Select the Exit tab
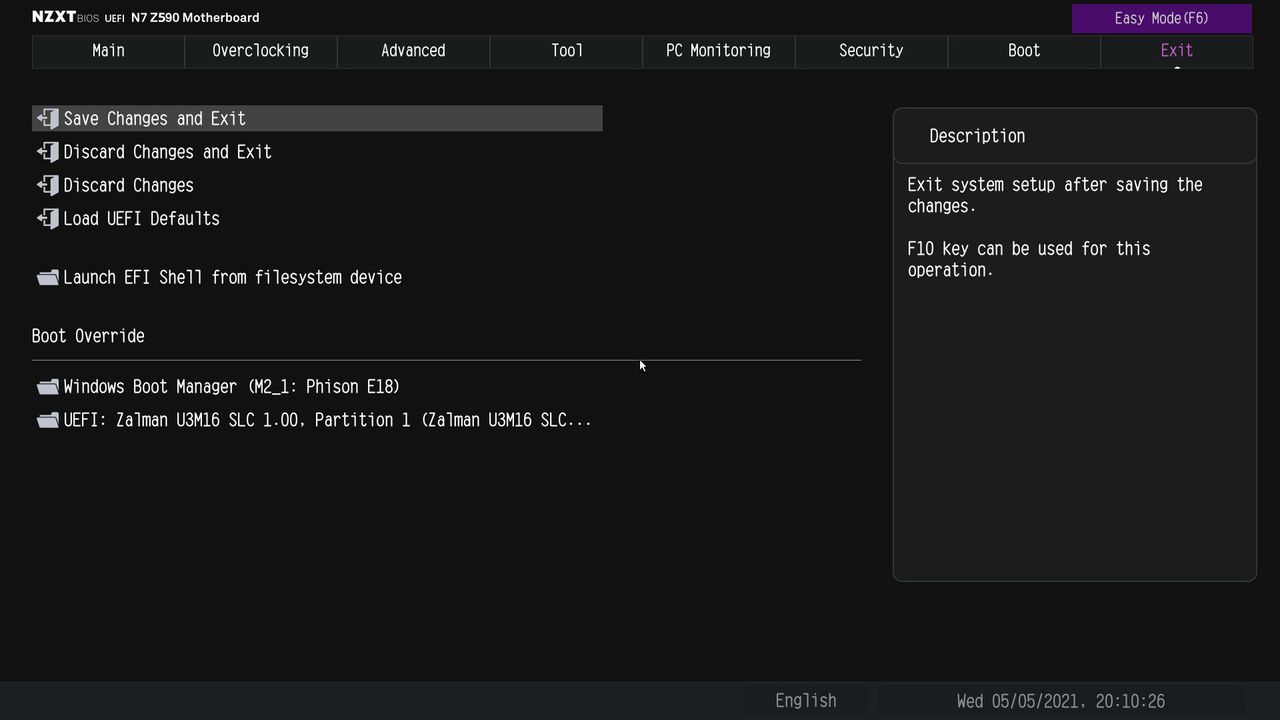 1177,51
